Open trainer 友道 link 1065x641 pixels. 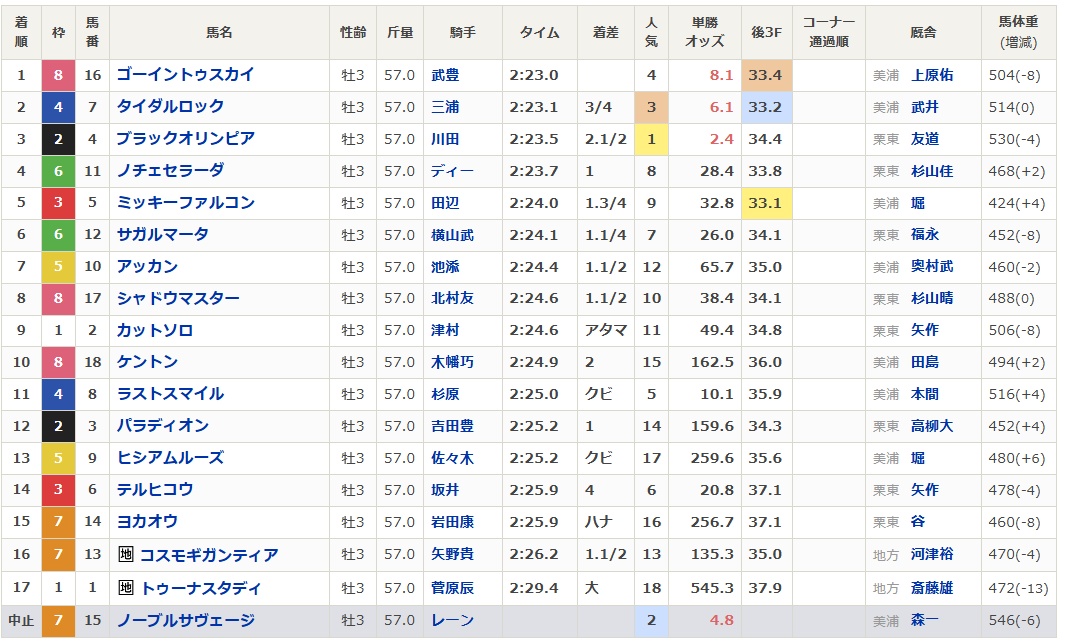[x=924, y=139]
